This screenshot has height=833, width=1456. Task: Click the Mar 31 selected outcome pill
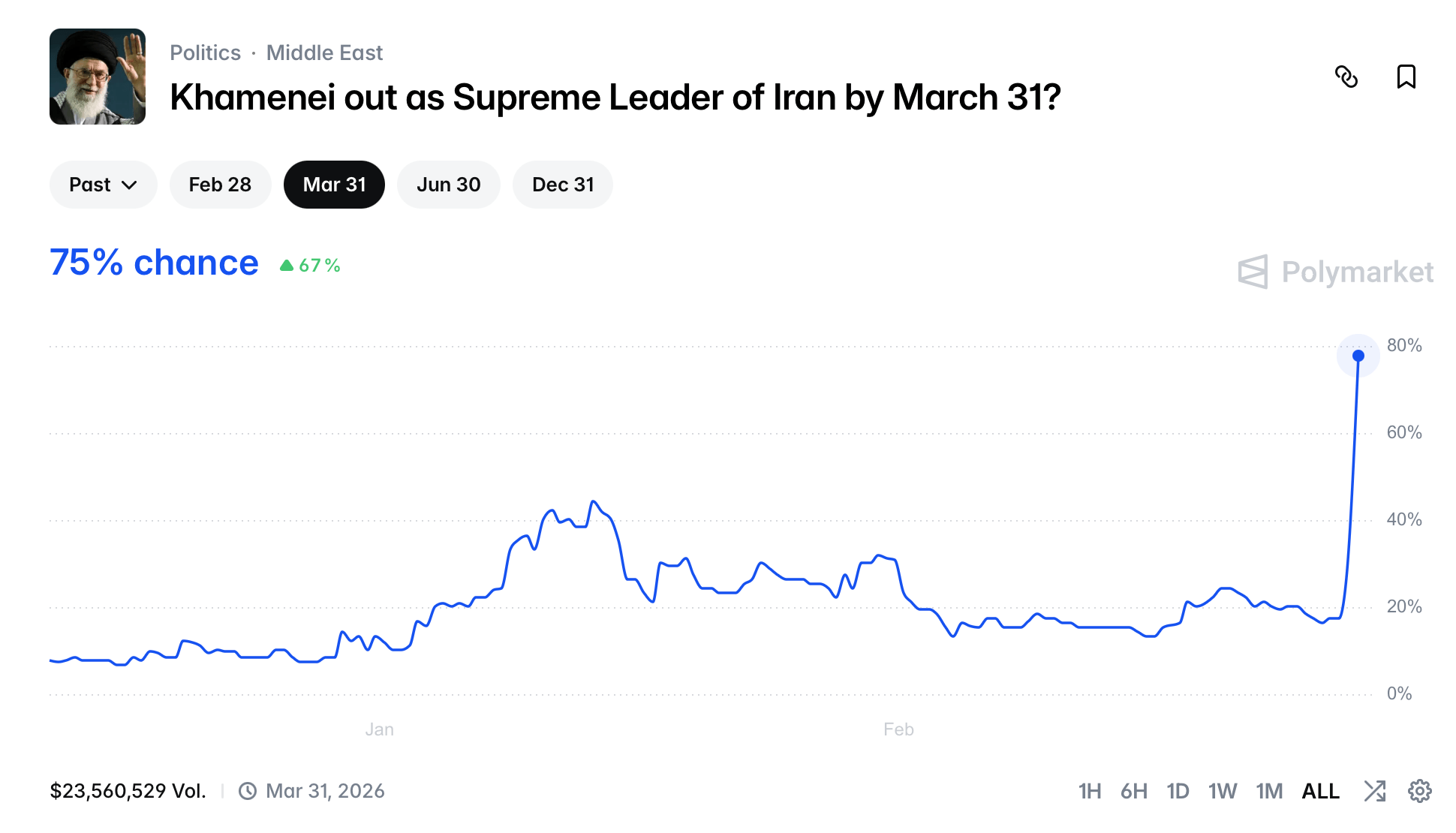pyautogui.click(x=334, y=184)
